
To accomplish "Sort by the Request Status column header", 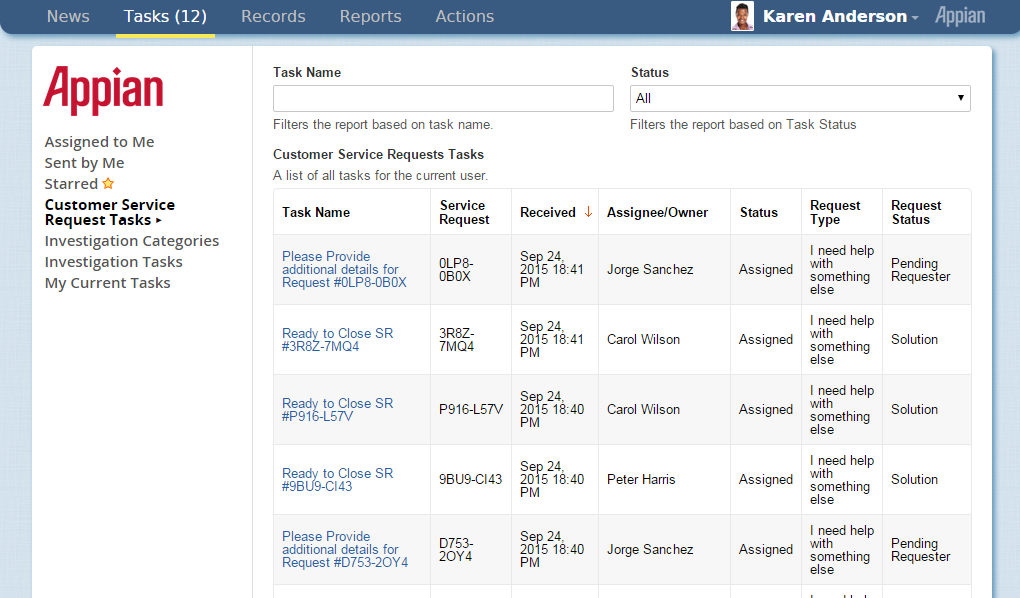I will click(x=916, y=212).
